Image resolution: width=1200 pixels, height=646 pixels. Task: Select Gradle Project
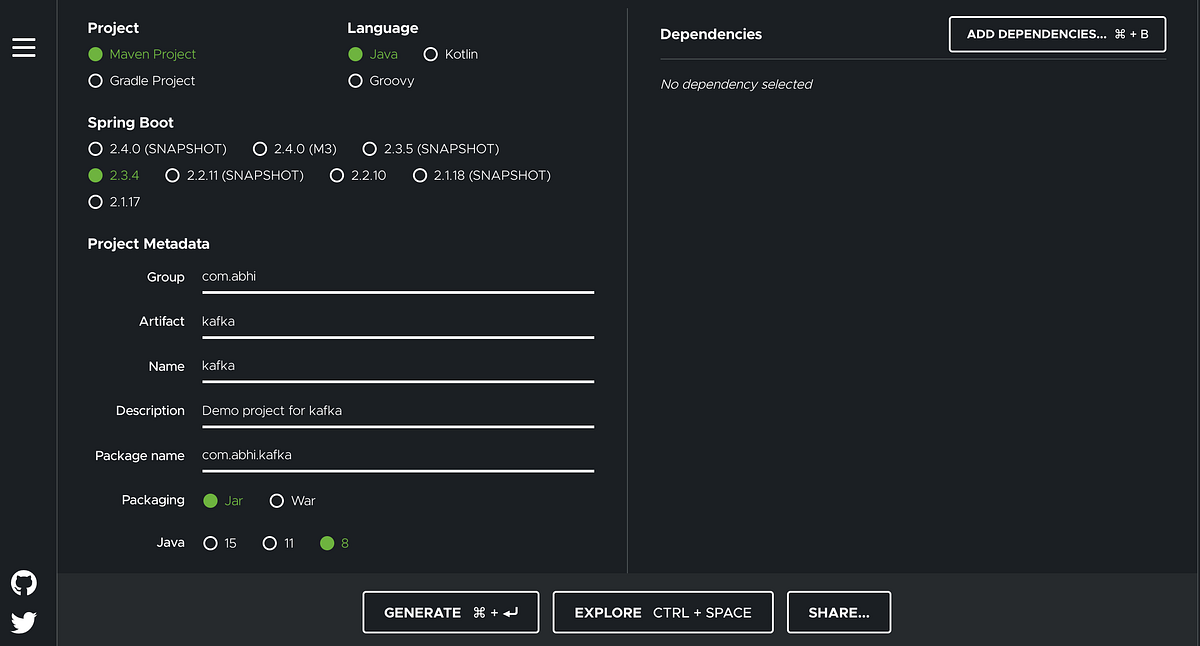coord(95,81)
